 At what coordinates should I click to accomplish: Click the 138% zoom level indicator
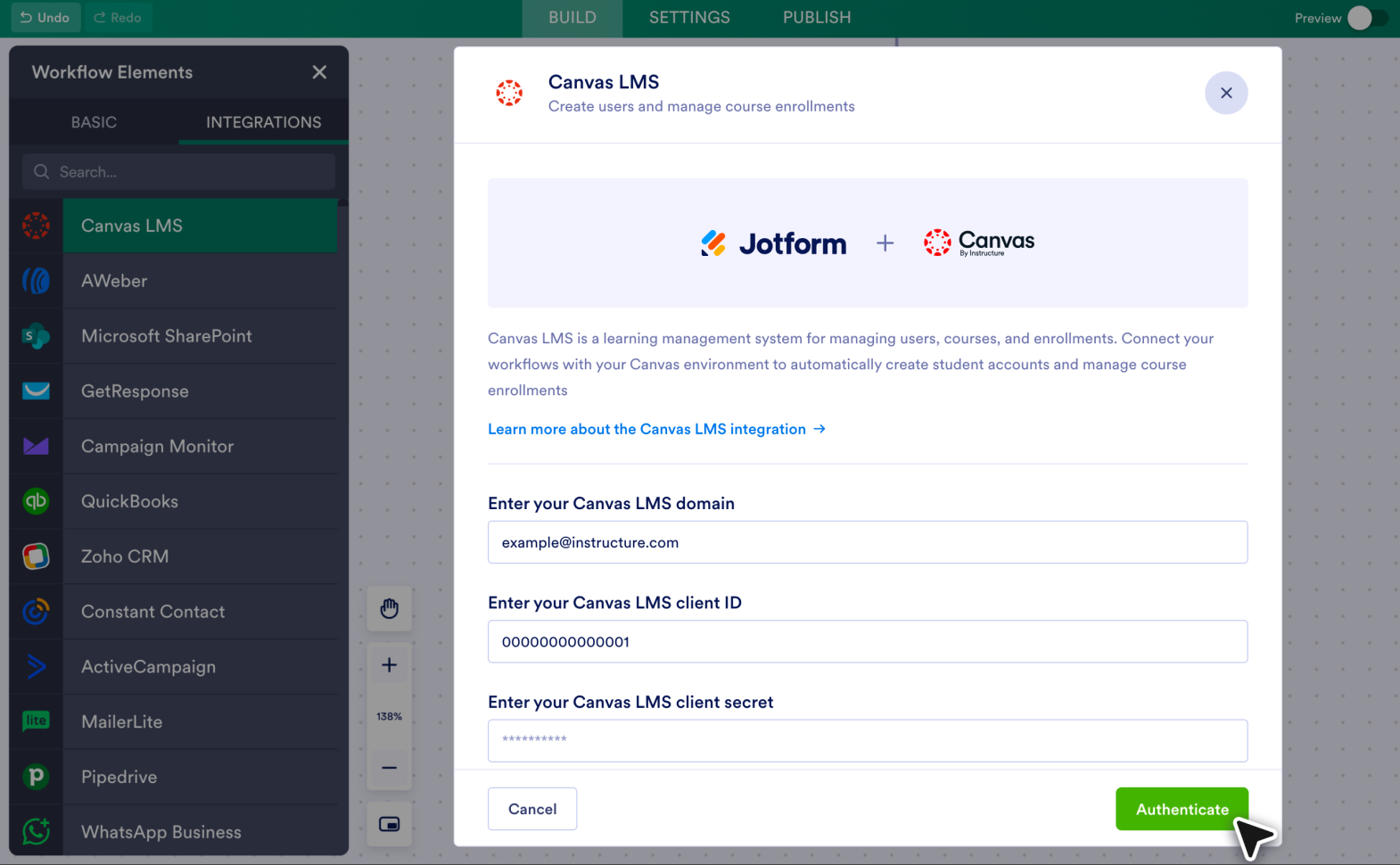tap(390, 716)
